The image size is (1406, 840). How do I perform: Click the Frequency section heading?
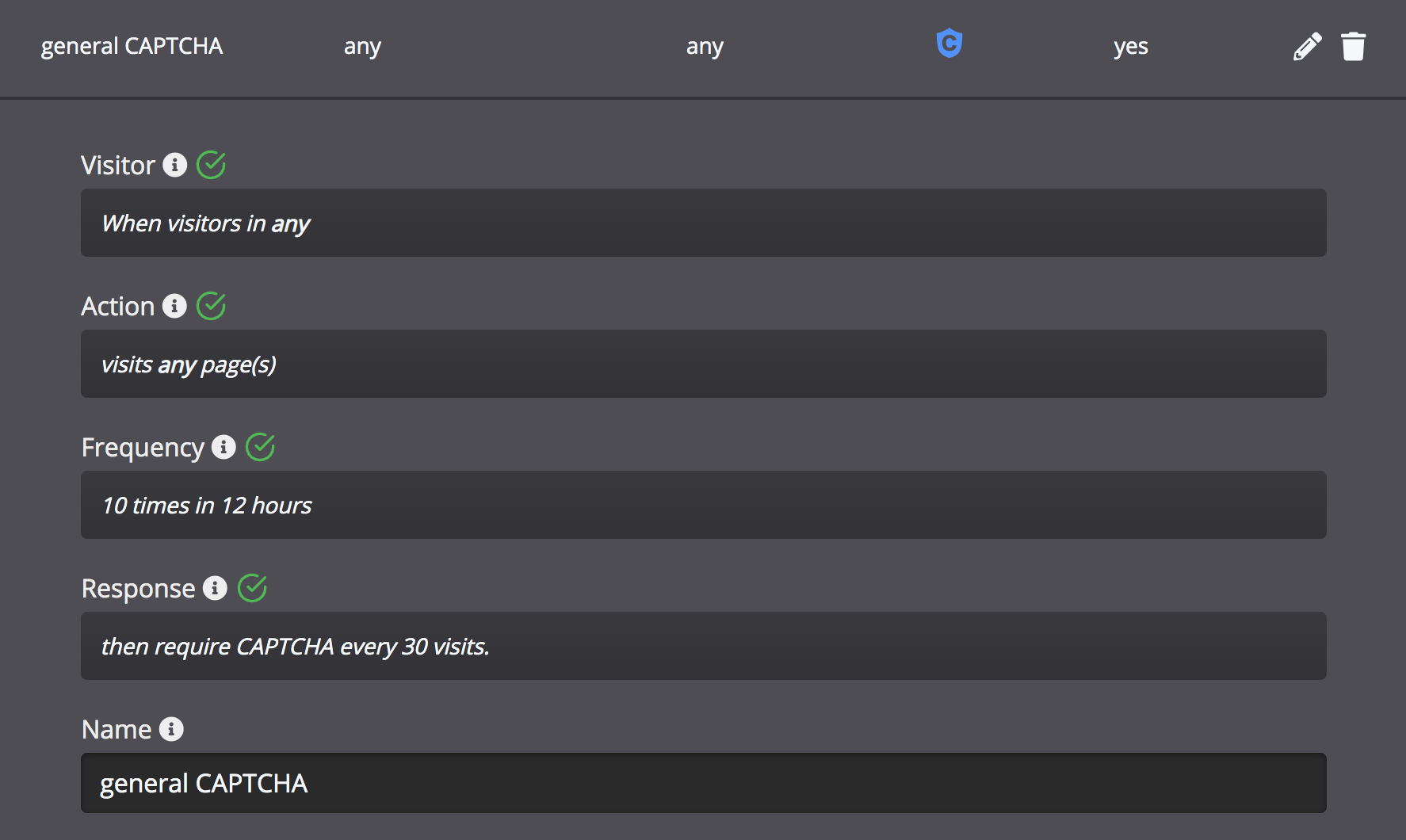tap(143, 448)
